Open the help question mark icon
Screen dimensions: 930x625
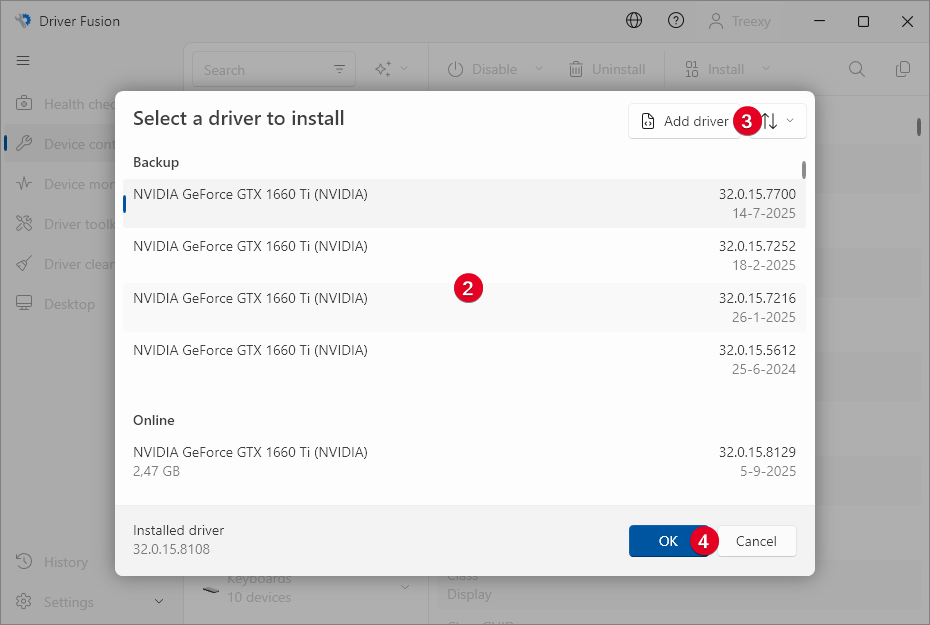pyautogui.click(x=676, y=21)
